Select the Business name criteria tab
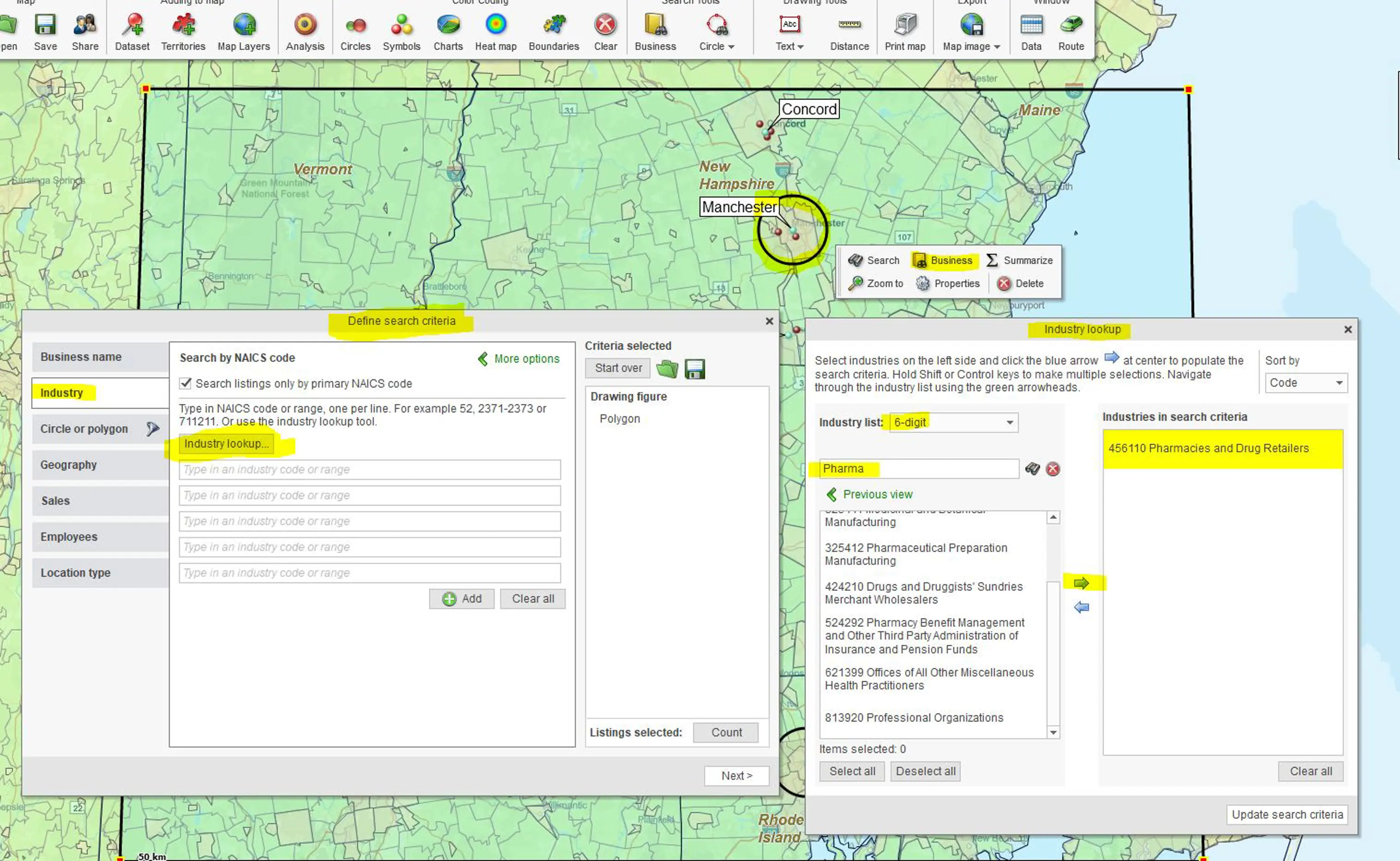The image size is (1400, 861). [x=100, y=357]
